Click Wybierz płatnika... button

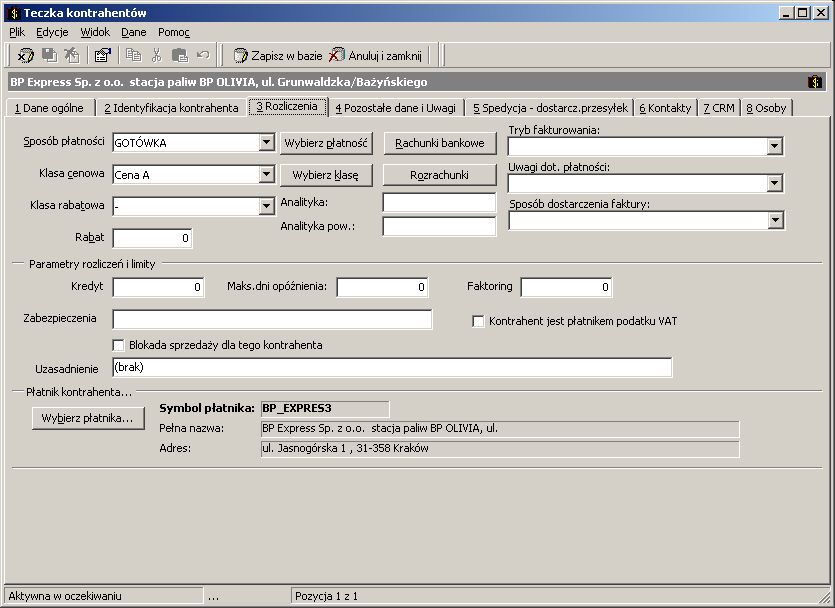tap(88, 418)
